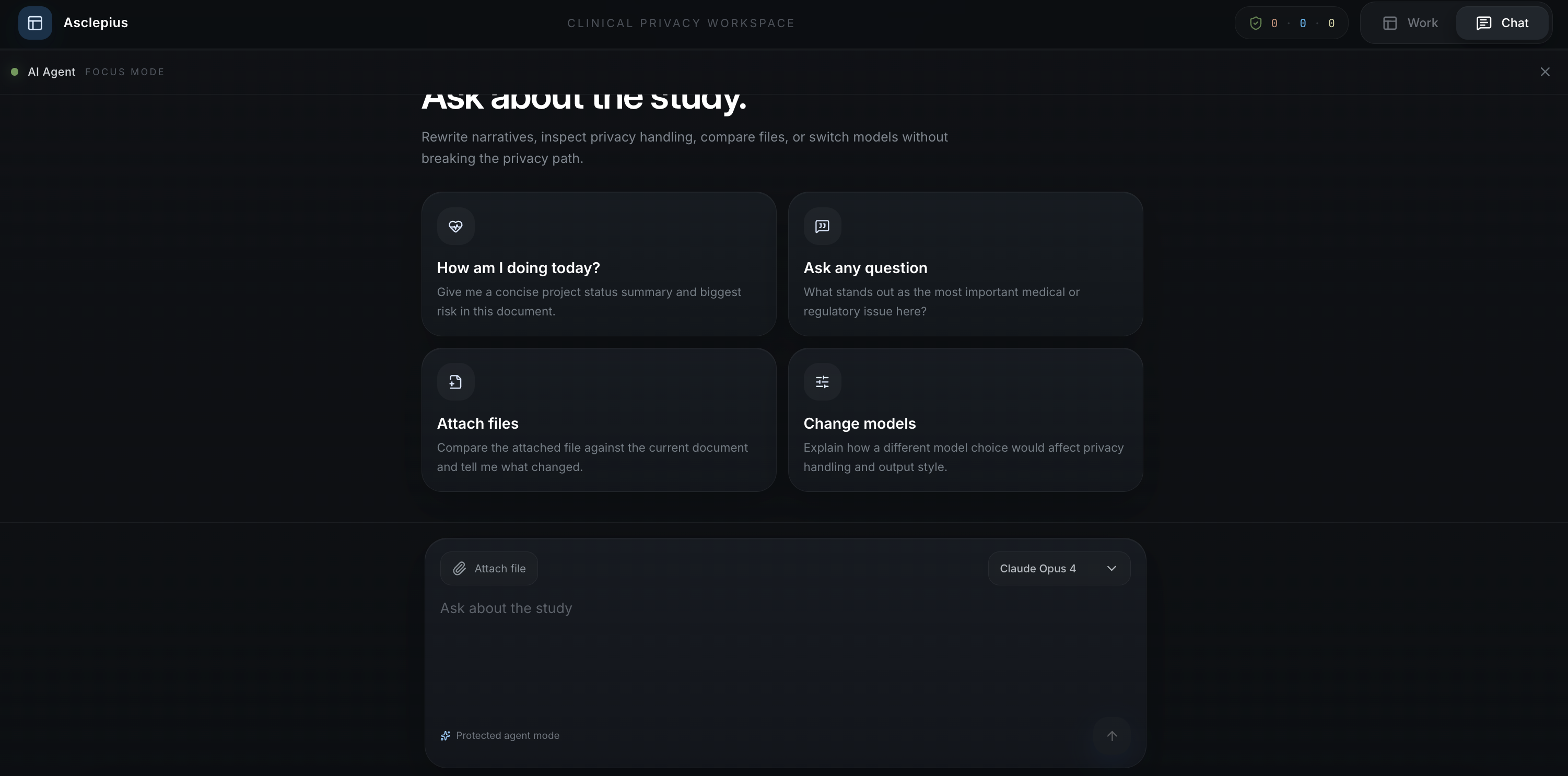Click the shield privacy counter icon
Screen dimensions: 1568x776
pos(1255,23)
